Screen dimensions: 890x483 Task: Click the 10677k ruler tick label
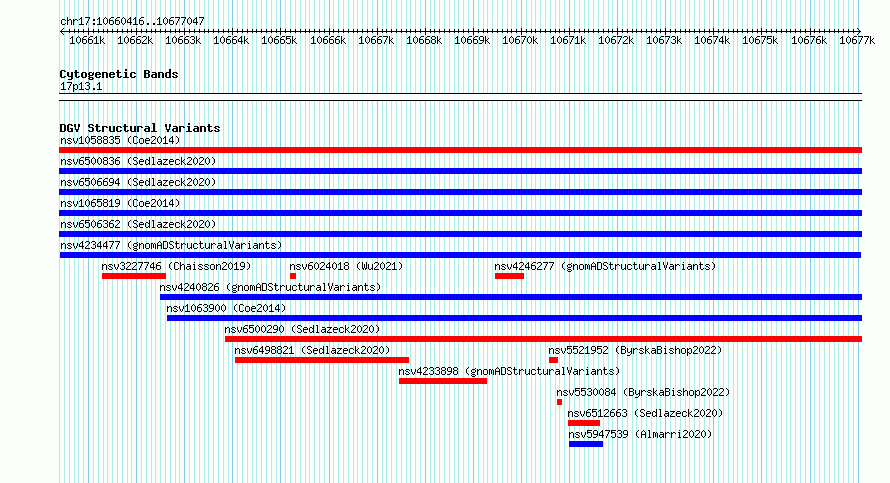pos(857,40)
